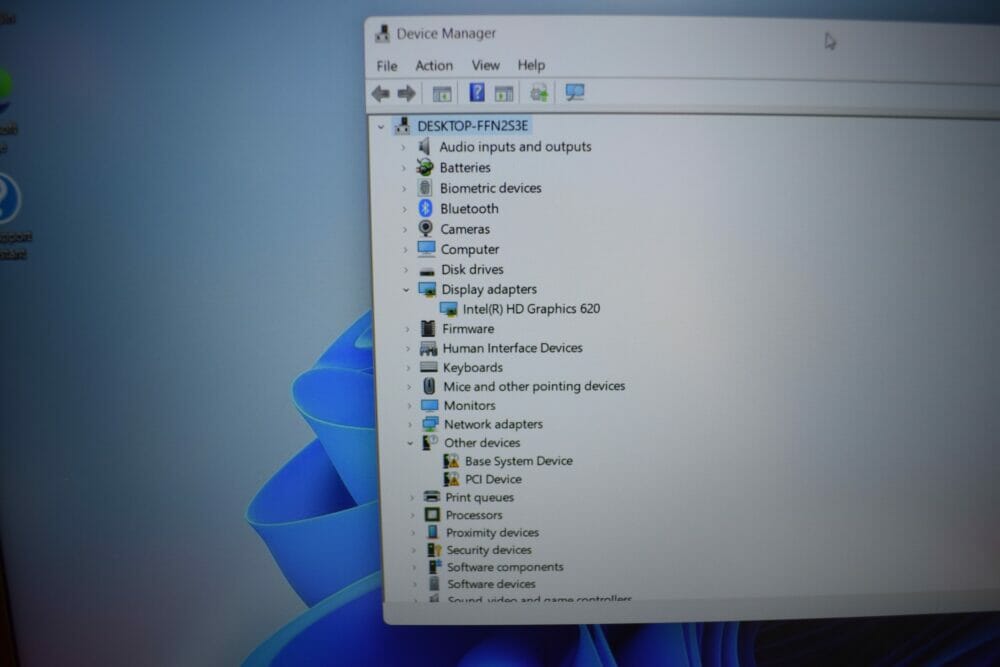
Task: Click the Cameras webcam icon
Action: (425, 228)
